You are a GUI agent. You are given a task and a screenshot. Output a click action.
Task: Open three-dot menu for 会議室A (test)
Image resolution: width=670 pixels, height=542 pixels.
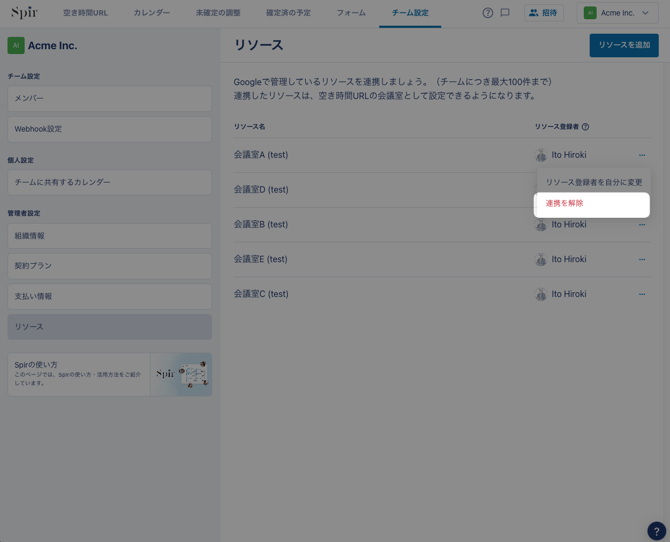(x=642, y=155)
